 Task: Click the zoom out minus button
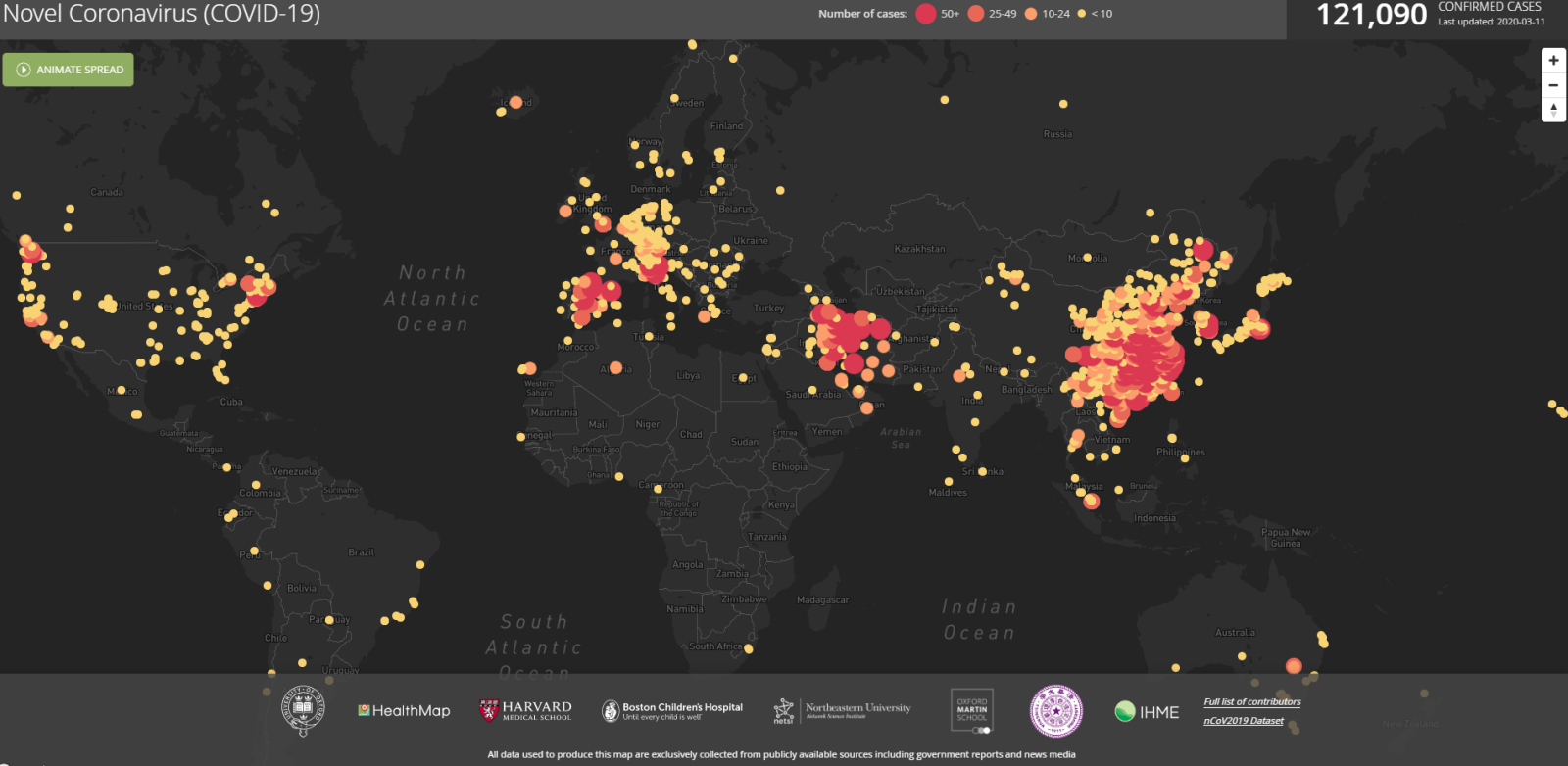1553,85
